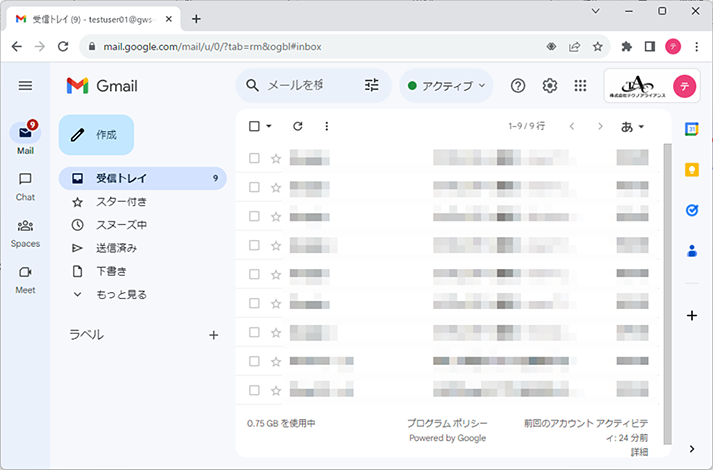The image size is (713, 470).
Task: Click the company logo in header
Action: 637,86
